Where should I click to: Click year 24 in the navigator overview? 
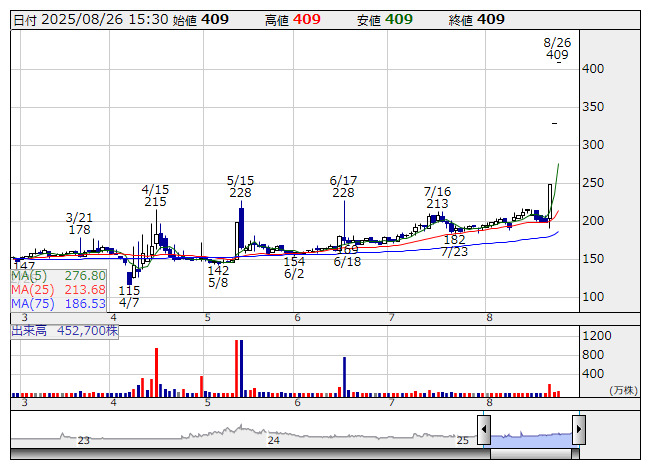[273, 440]
